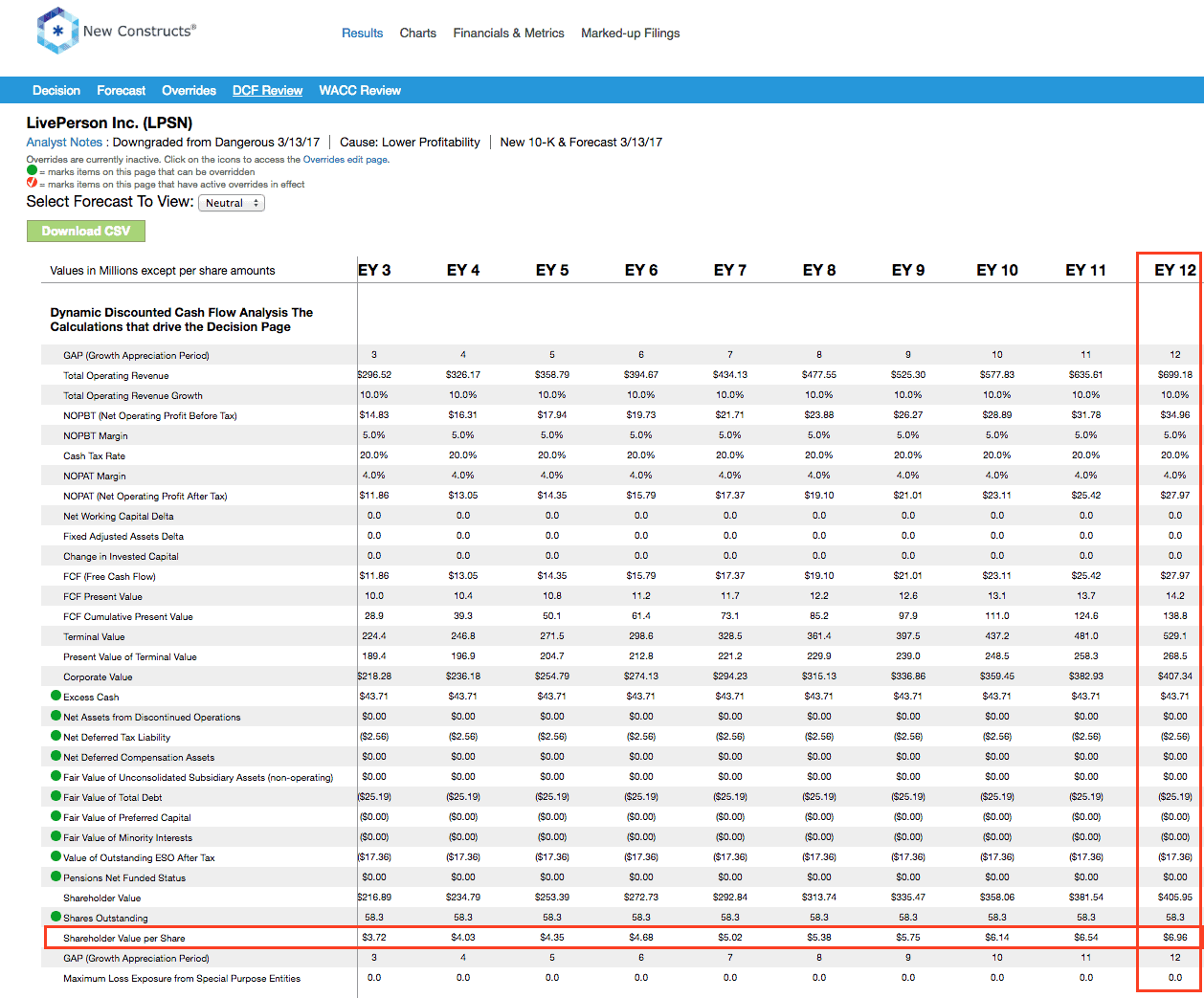Click EY 8 column header
The image size is (1204, 998).
[x=819, y=270]
